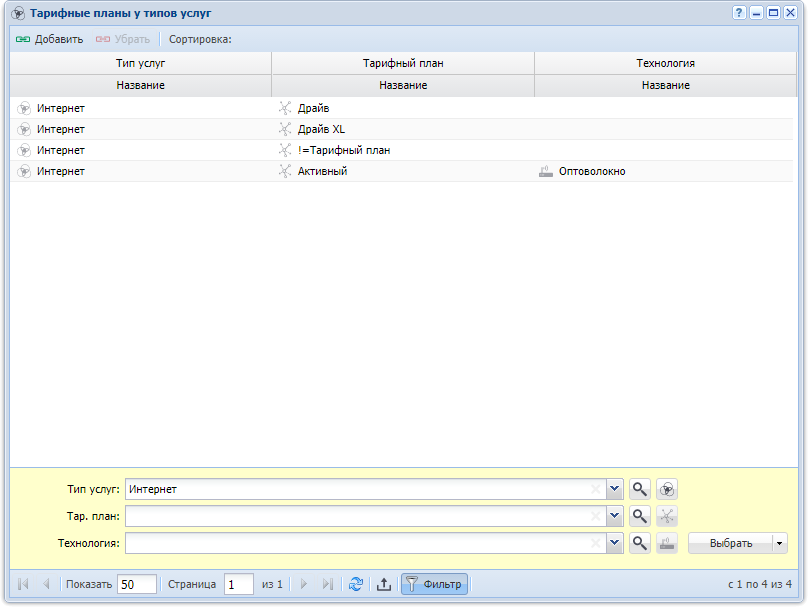Clear the Тар. план field value

[596, 516]
